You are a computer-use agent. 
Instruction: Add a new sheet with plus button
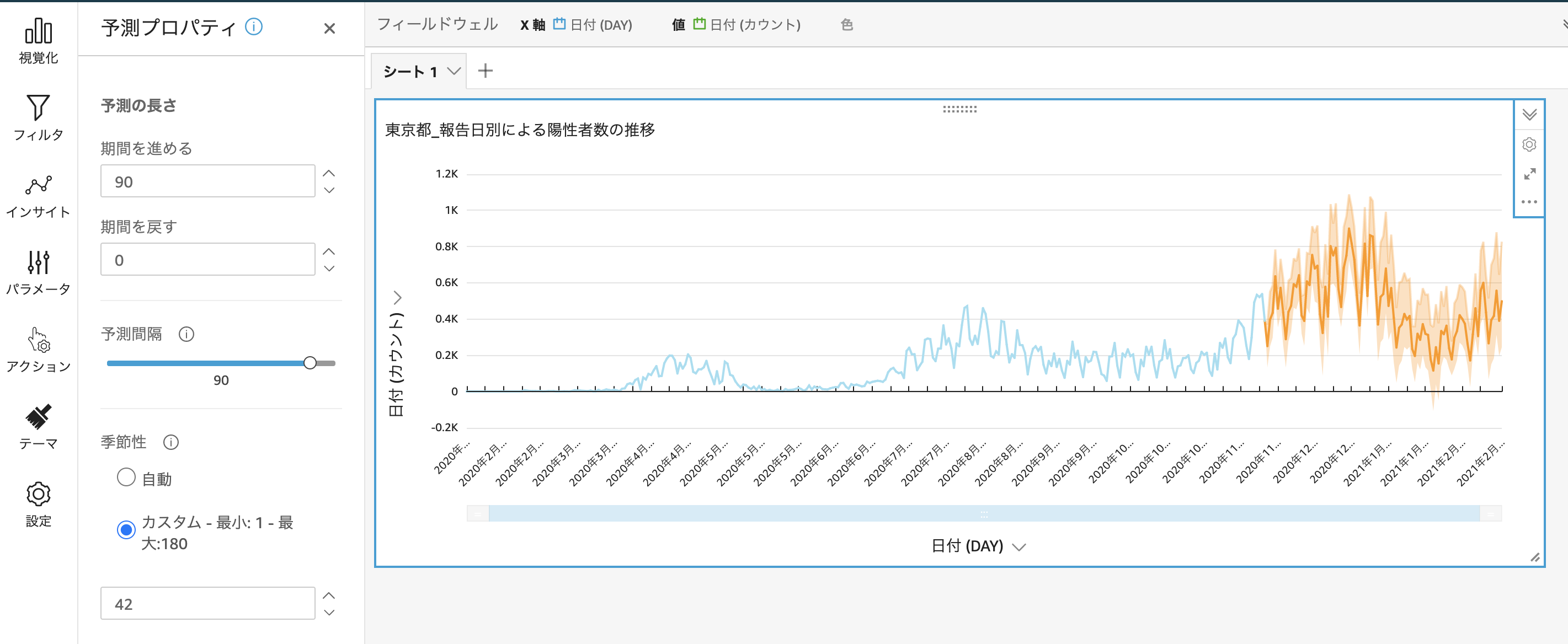coord(485,71)
